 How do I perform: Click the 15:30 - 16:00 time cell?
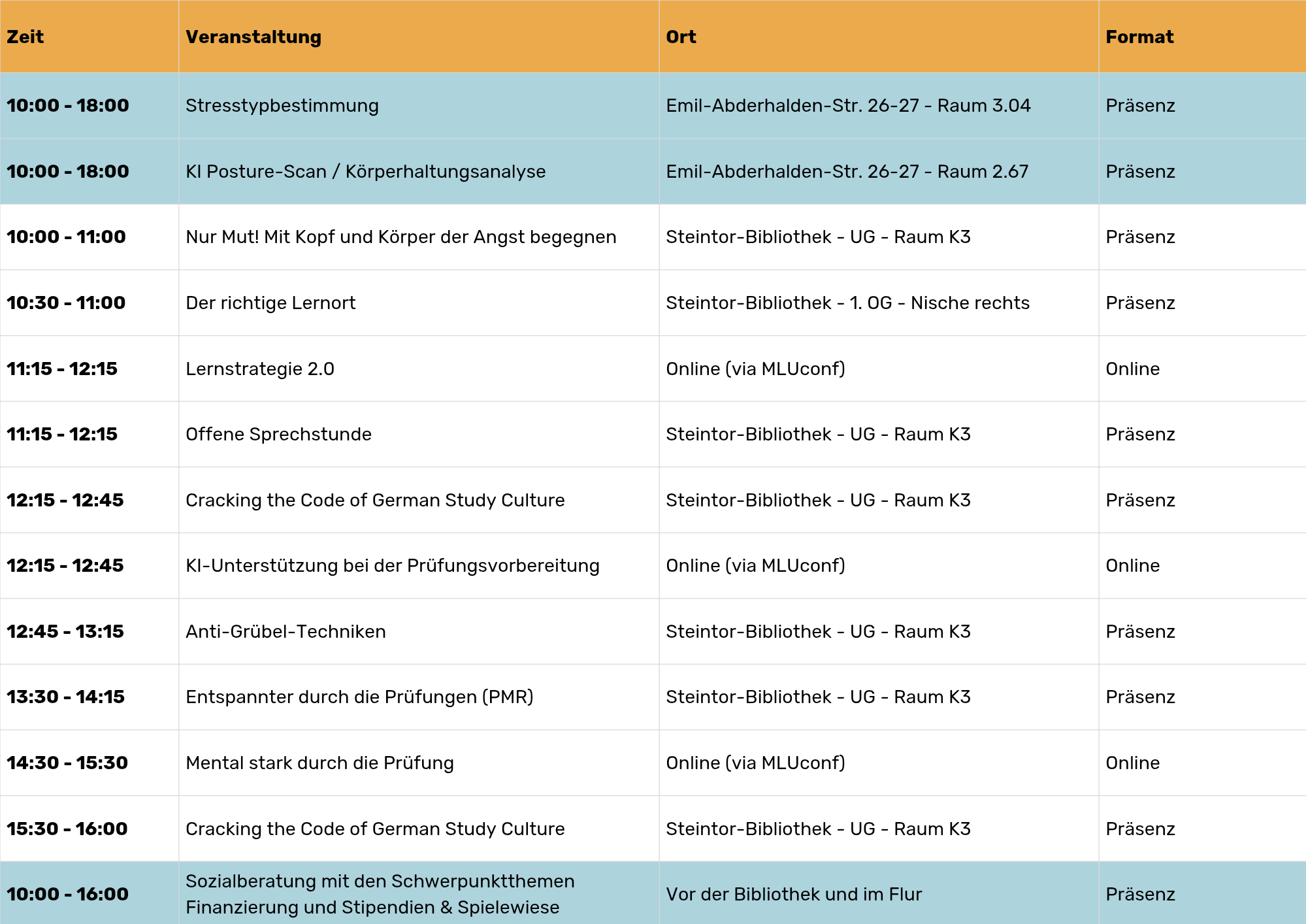click(x=90, y=829)
